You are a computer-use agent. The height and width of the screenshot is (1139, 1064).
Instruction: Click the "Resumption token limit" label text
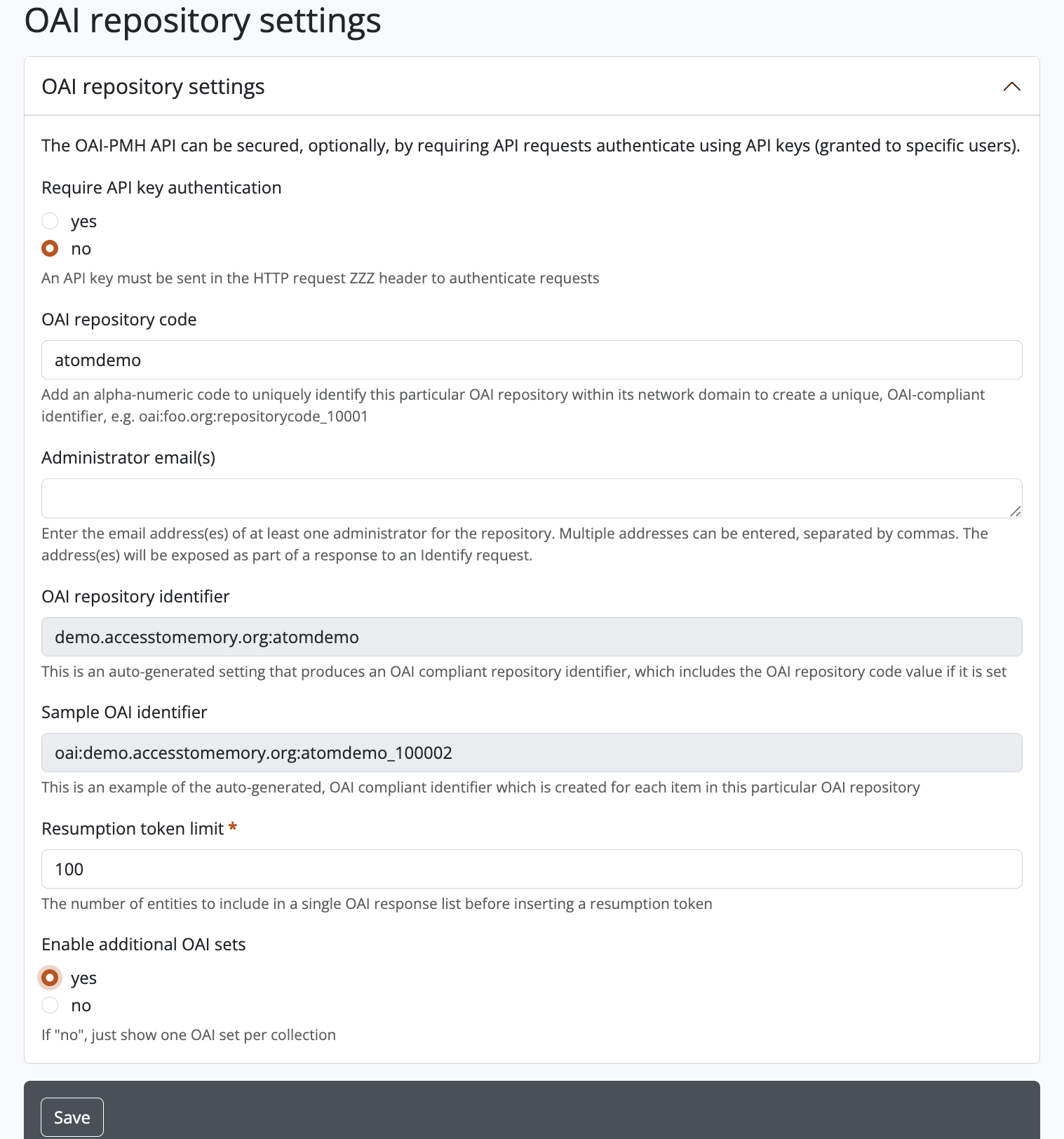[132, 828]
